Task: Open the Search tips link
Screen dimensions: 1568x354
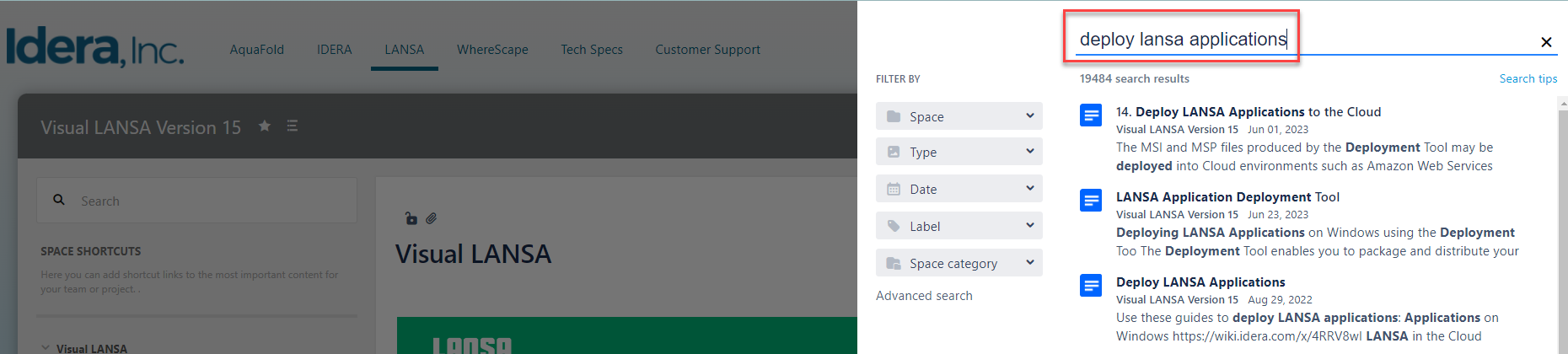Action: tap(1528, 78)
